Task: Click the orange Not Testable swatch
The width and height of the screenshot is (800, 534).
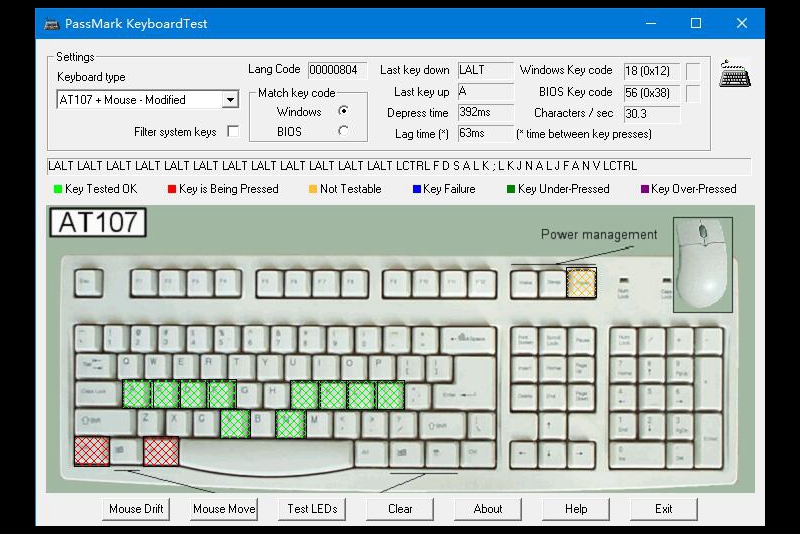Action: point(313,189)
